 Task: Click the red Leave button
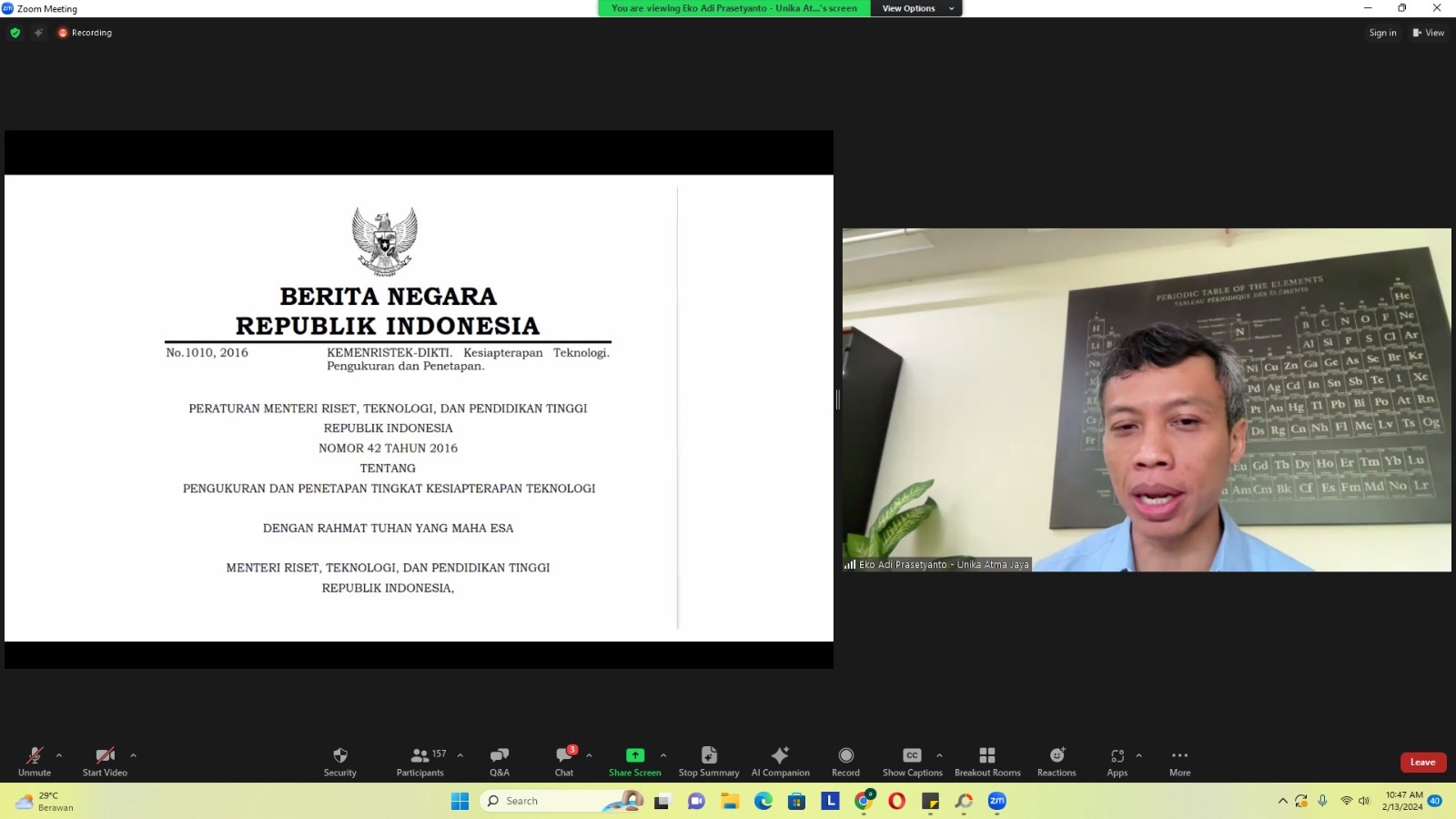point(1423,762)
